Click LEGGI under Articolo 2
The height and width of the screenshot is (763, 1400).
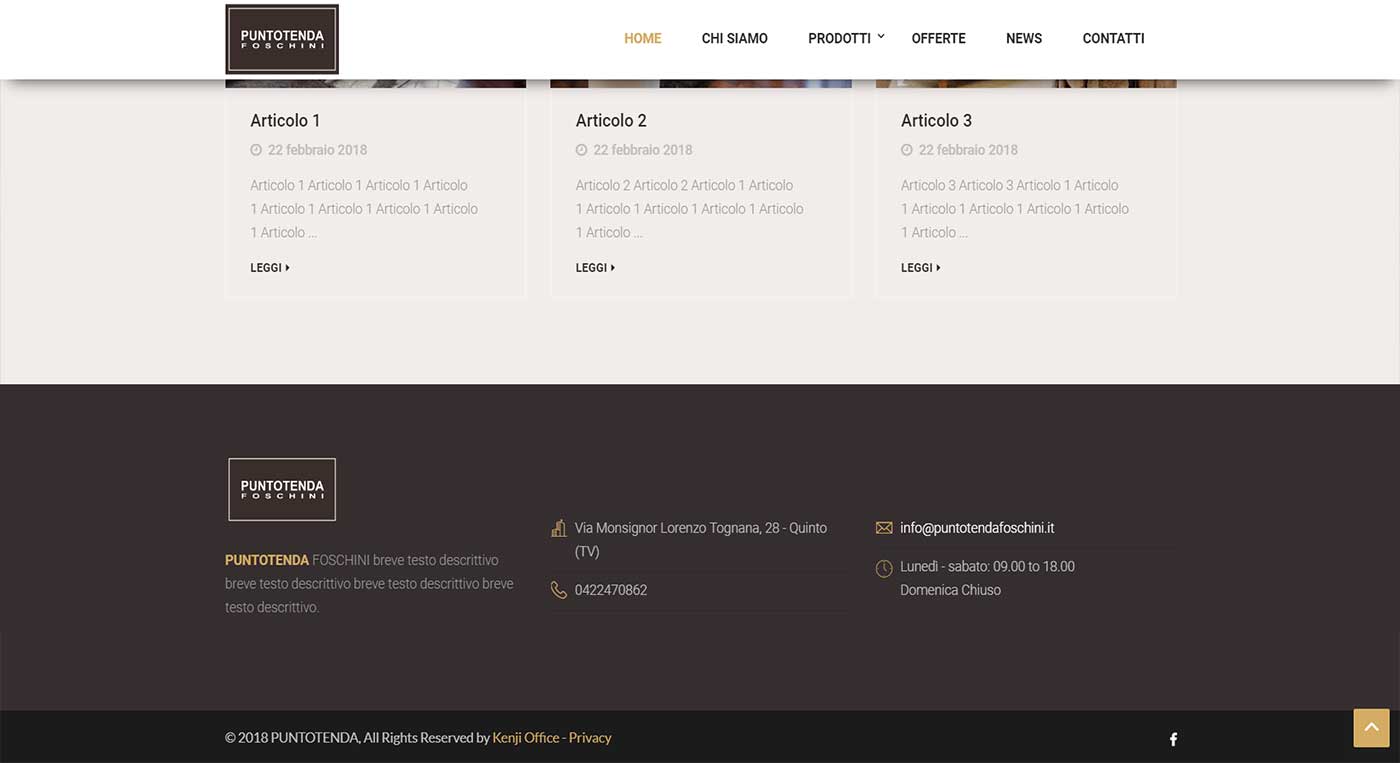[x=595, y=268]
